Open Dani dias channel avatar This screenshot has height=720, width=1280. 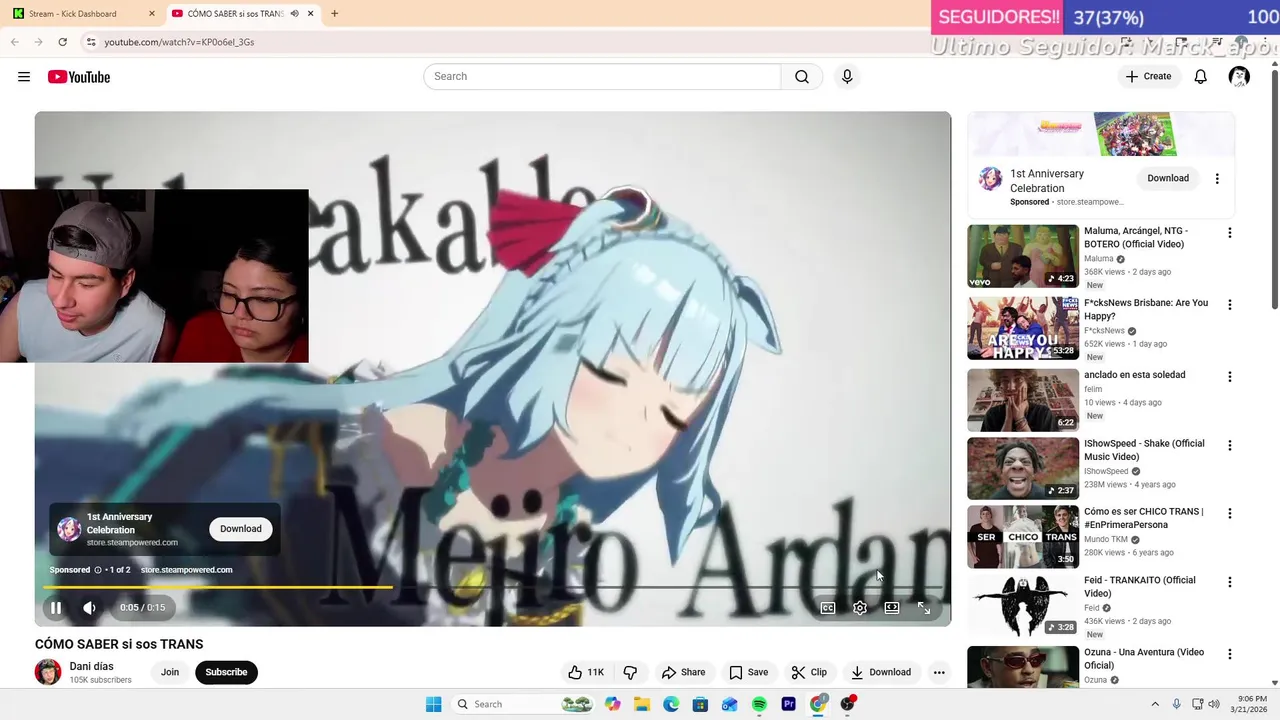tap(48, 672)
